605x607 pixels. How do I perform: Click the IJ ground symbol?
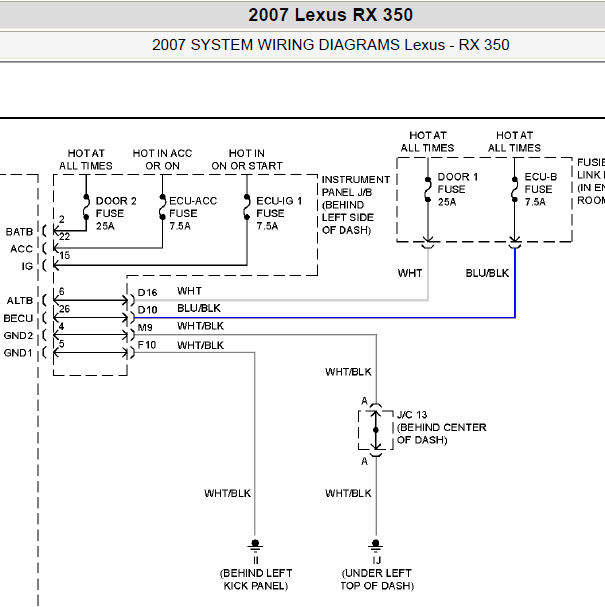[x=375, y=545]
